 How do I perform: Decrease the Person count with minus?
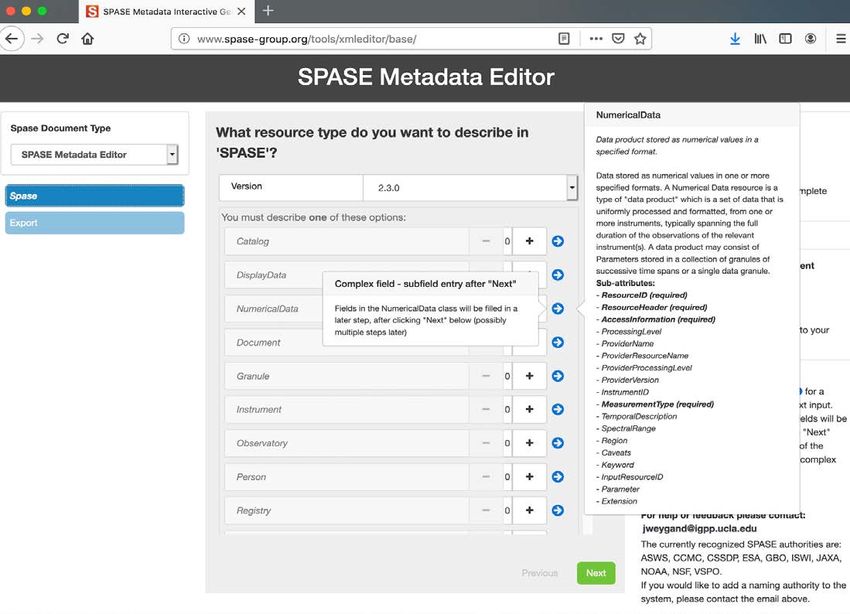(x=486, y=476)
